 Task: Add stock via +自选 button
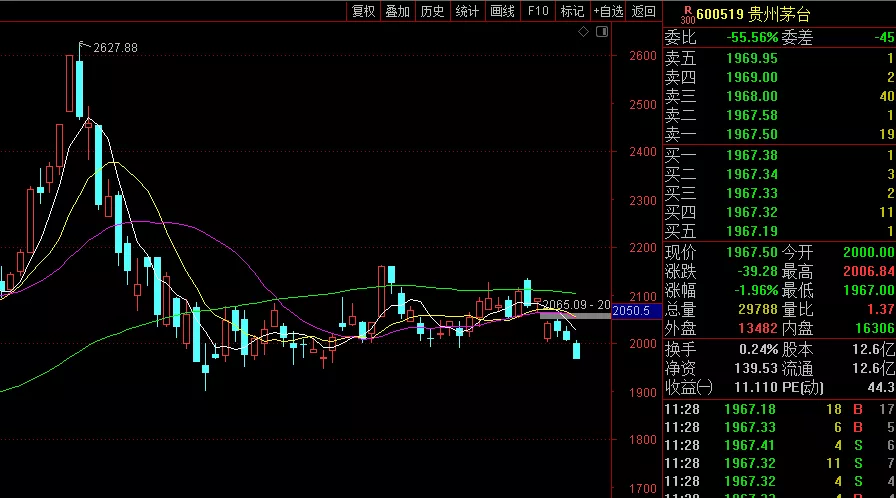tap(608, 11)
